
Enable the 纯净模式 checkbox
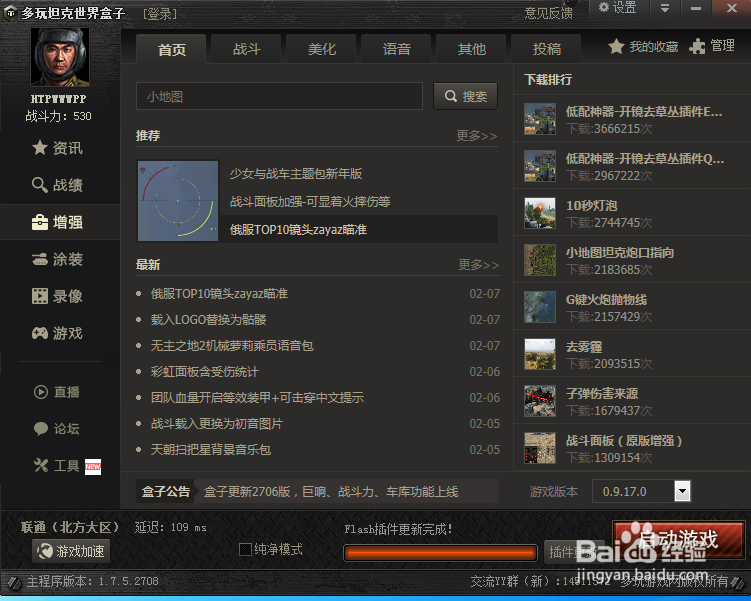point(245,549)
